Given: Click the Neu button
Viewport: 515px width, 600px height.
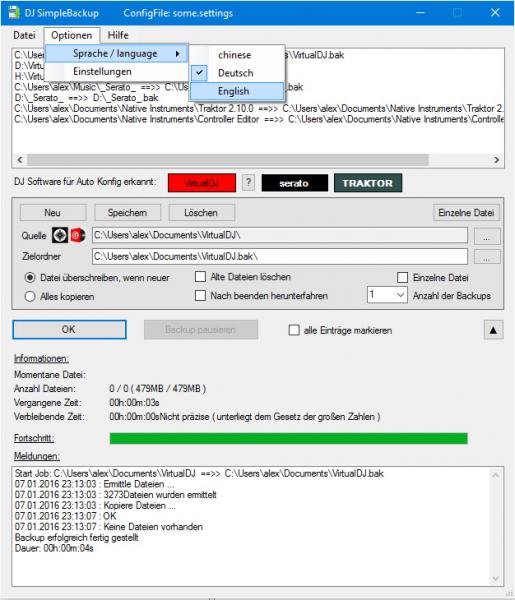Looking at the screenshot, I should [53, 213].
